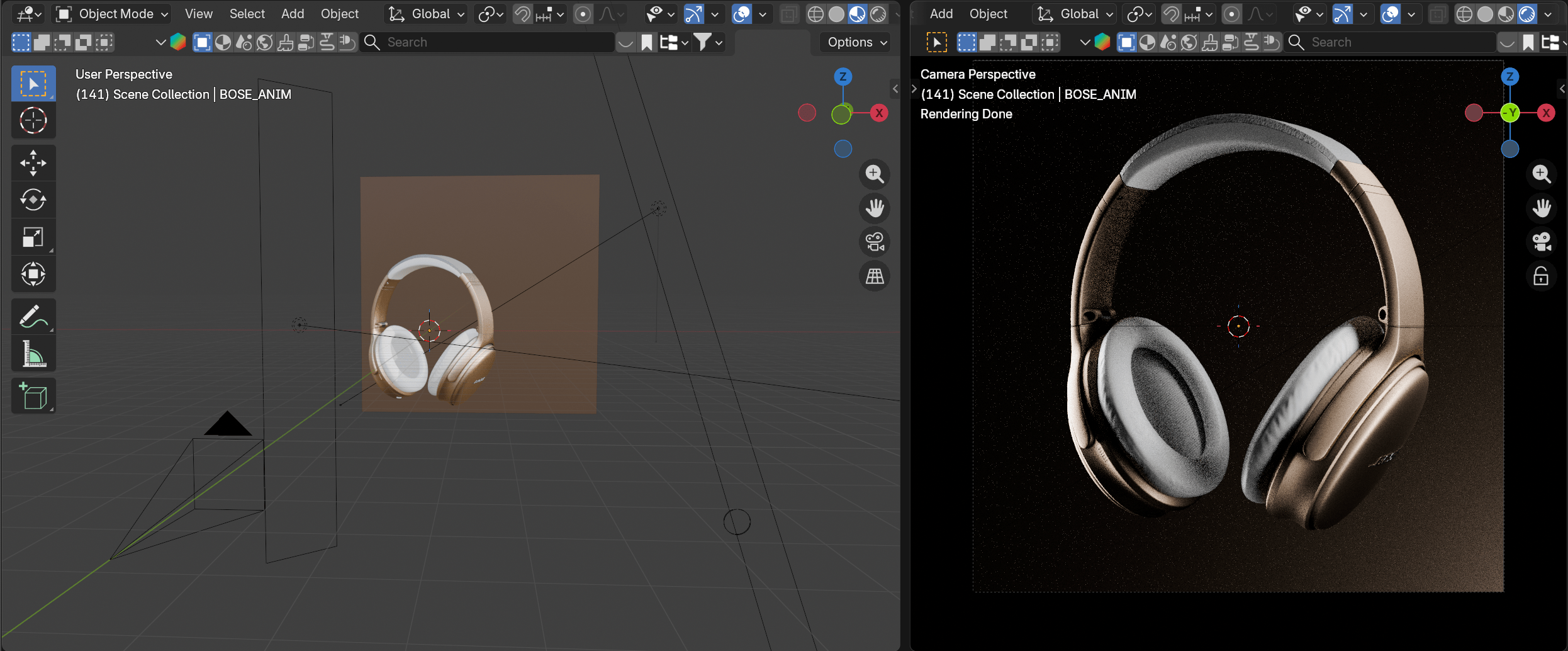The width and height of the screenshot is (1568, 651).
Task: Pick the Measure ruler tool
Action: coord(33,354)
